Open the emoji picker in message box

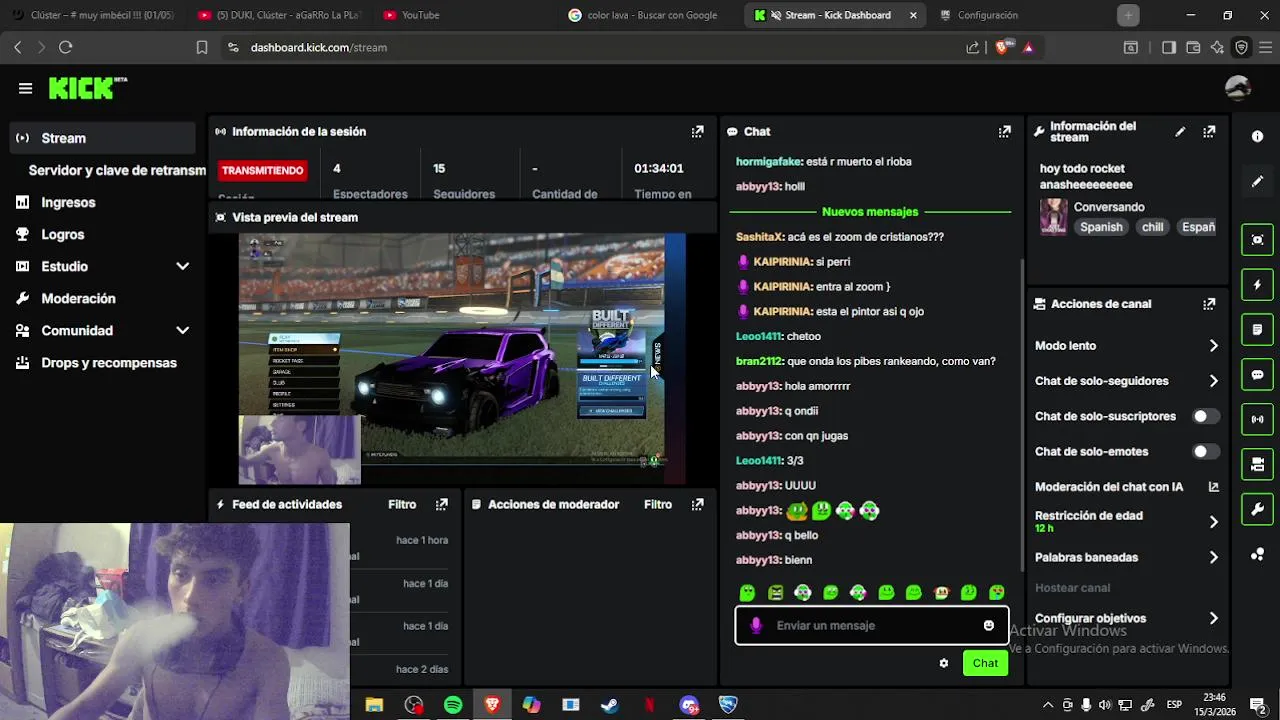989,625
